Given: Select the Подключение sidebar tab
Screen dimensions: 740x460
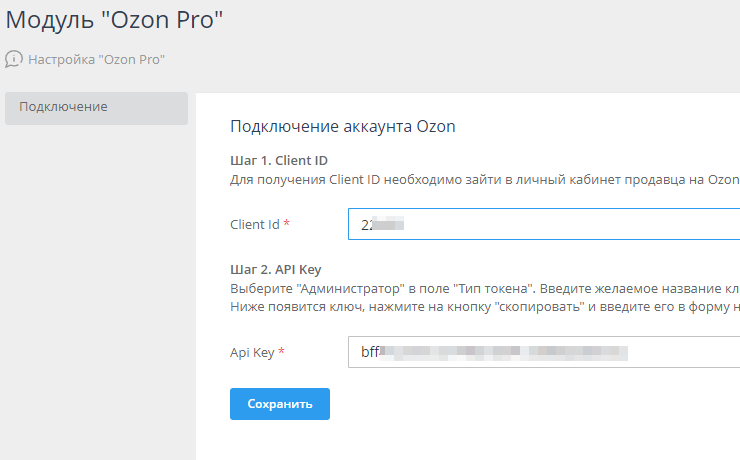Looking at the screenshot, I should 96,108.
